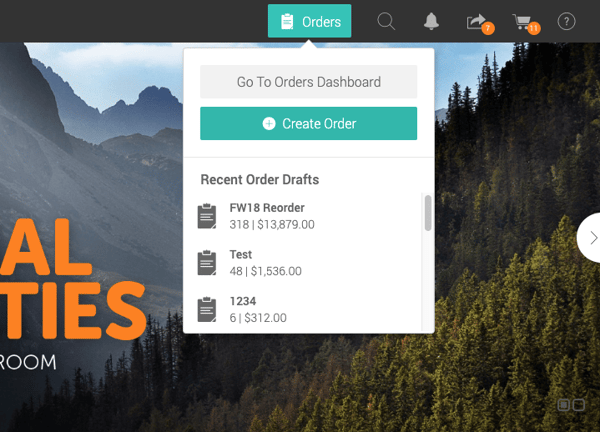This screenshot has height=432, width=600.
Task: Collapse the Orders dropdown menu
Action: [310, 21]
